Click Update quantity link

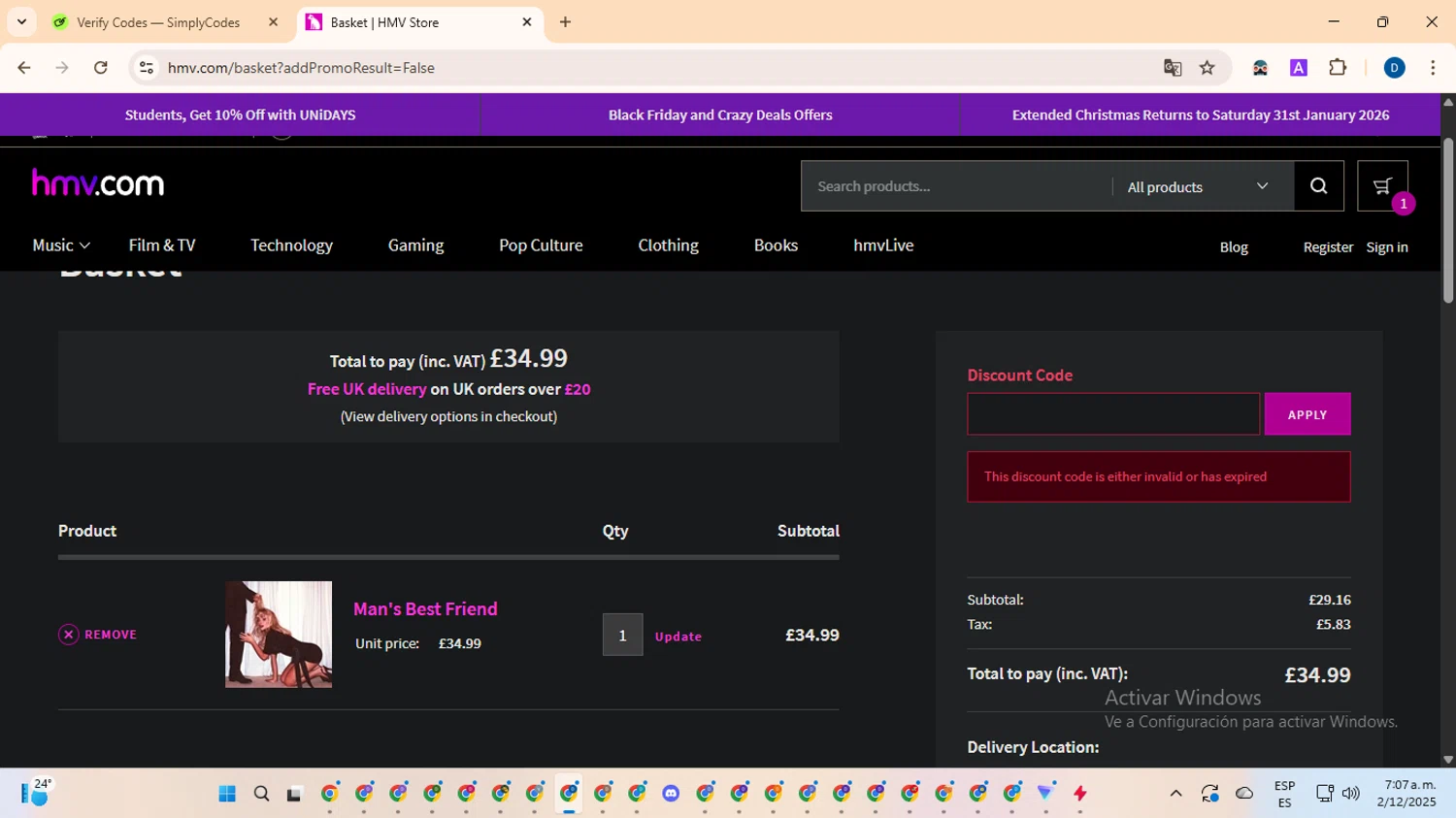click(x=678, y=637)
